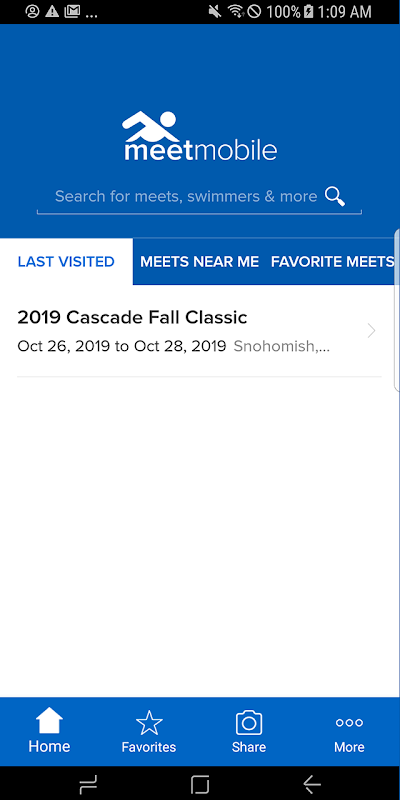The width and height of the screenshot is (400, 800).
Task: Tap the battery 100% status indicator
Action: [x=289, y=12]
